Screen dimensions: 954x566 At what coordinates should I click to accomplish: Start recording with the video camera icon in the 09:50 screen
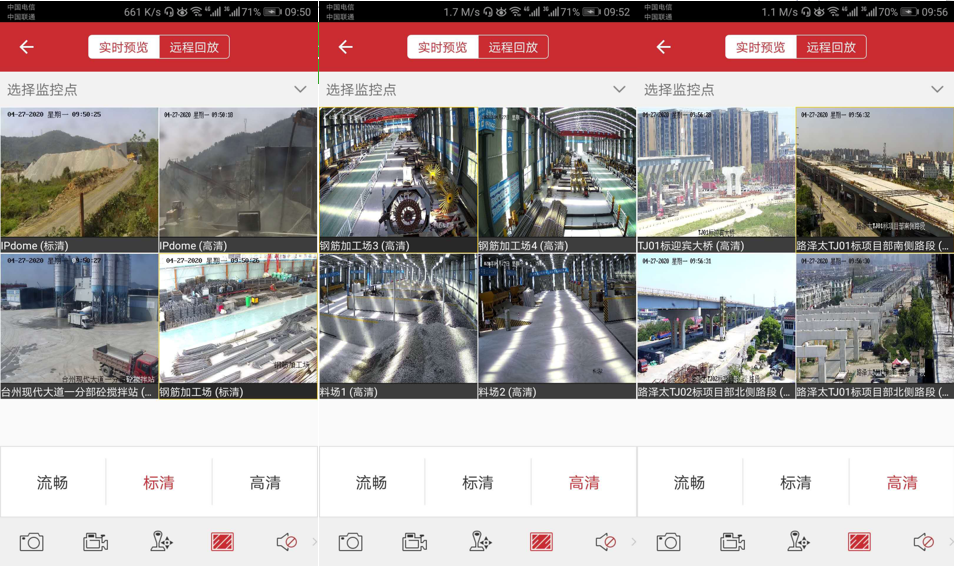click(x=95, y=542)
